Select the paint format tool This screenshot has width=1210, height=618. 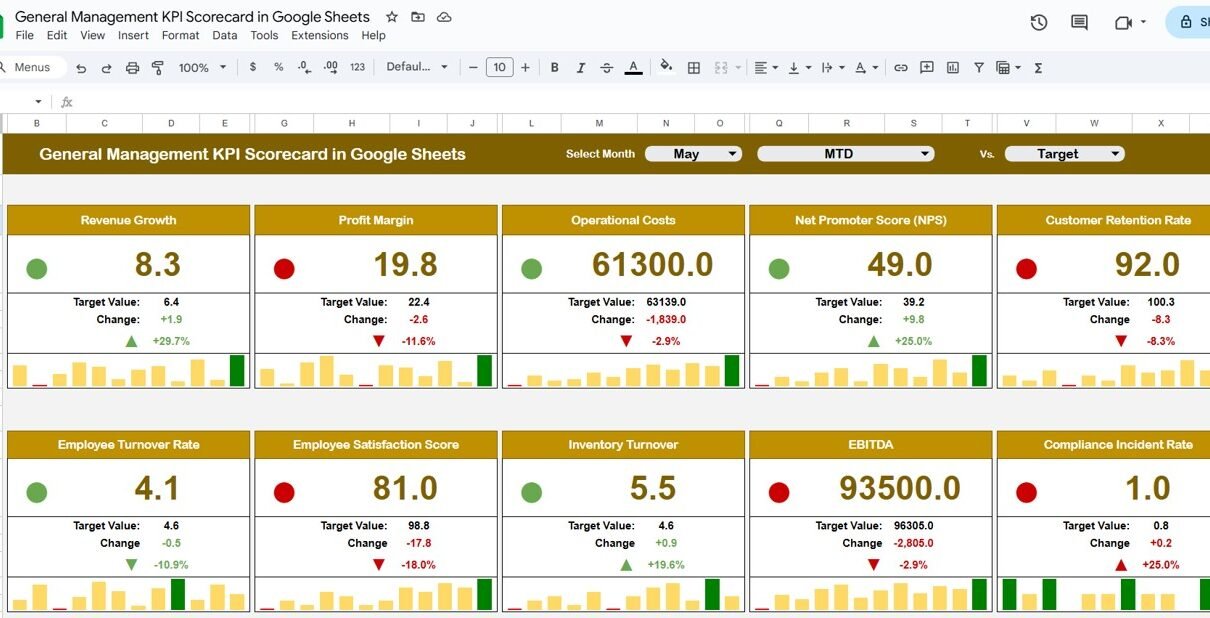[157, 68]
